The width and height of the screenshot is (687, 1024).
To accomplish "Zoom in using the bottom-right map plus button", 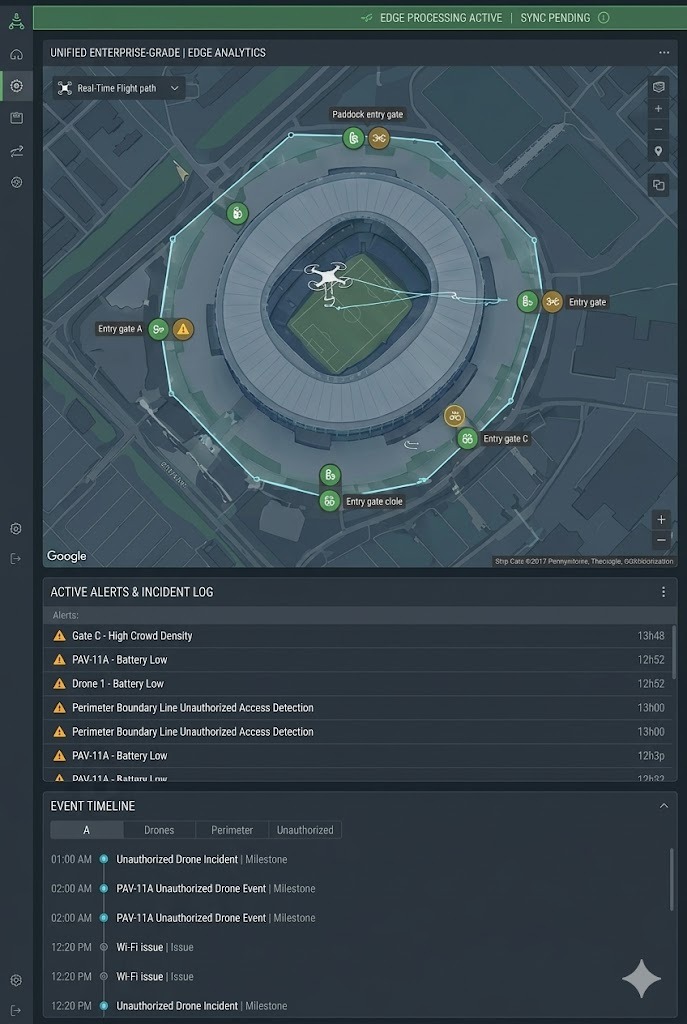I will click(660, 520).
